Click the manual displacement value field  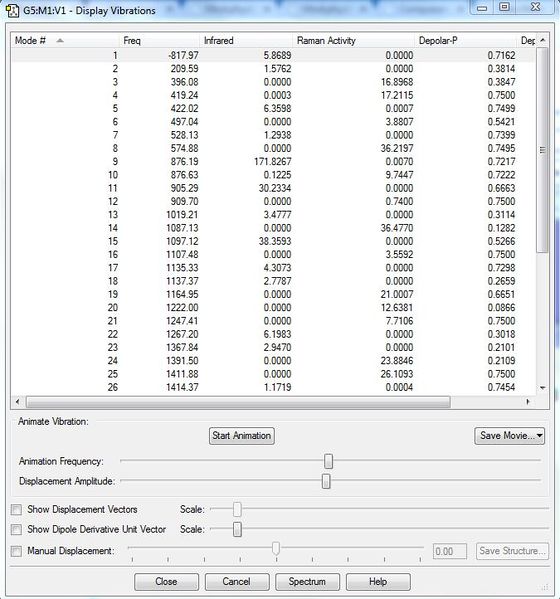coord(450,551)
